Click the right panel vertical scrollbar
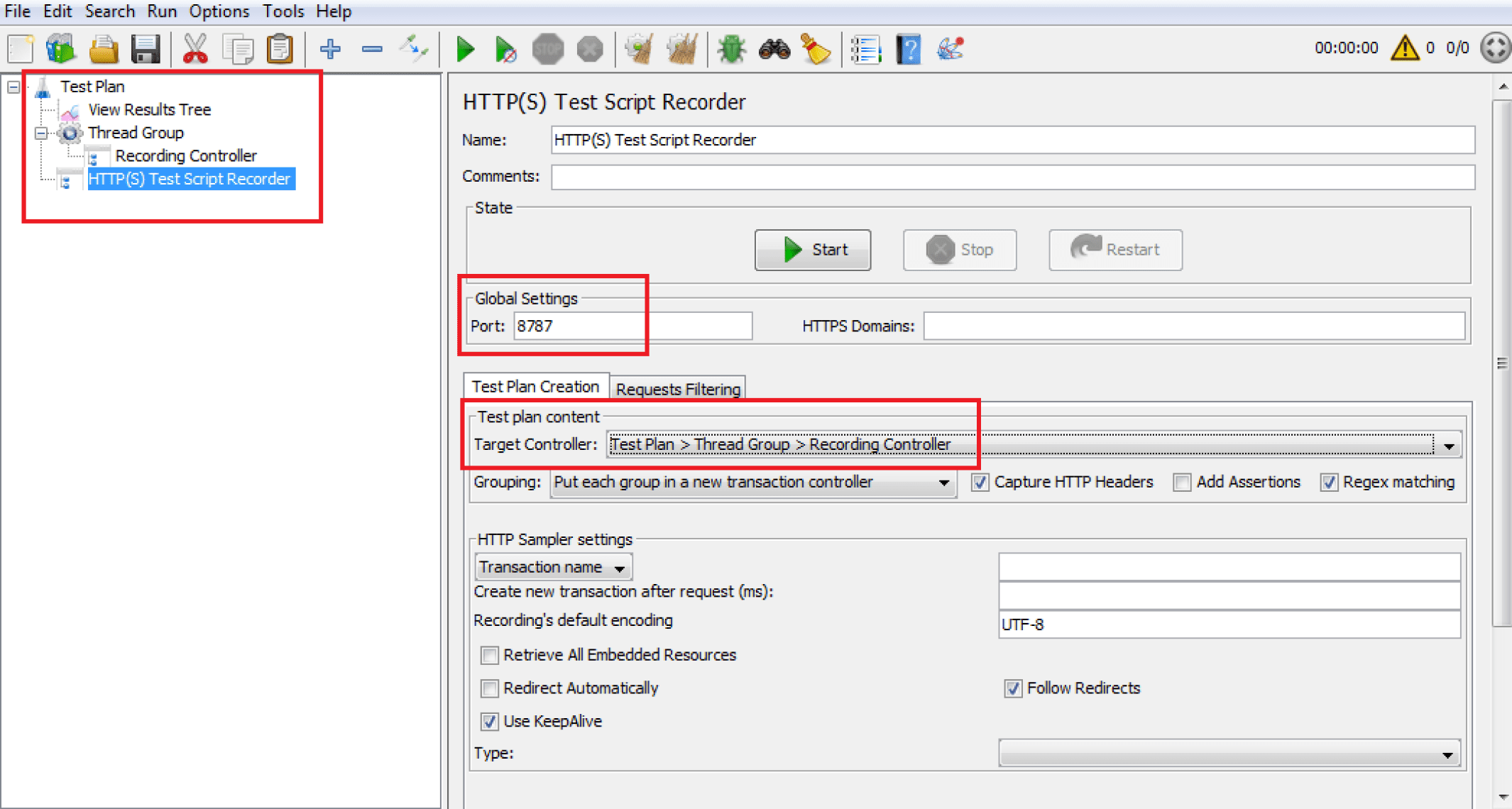 [x=1502, y=363]
